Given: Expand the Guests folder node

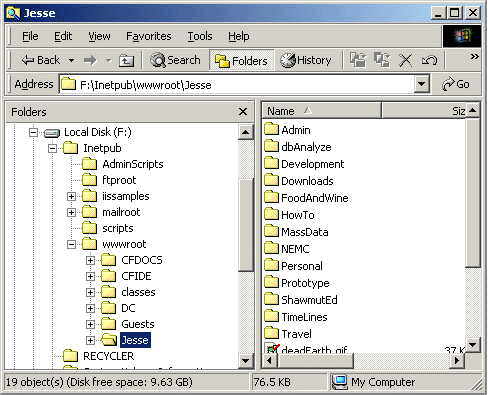Looking at the screenshot, I should point(90,324).
